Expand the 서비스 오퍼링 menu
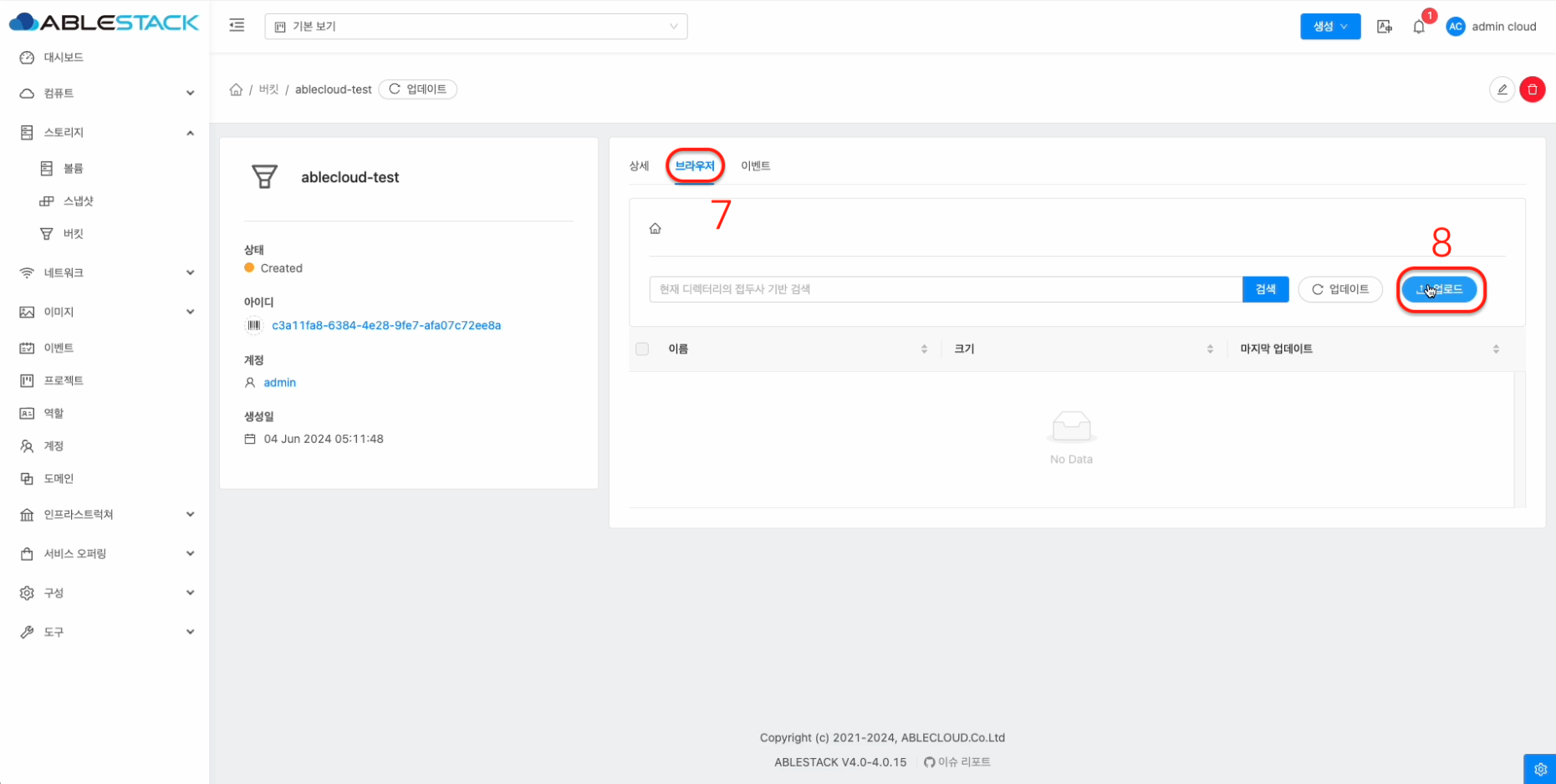Image resolution: width=1556 pixels, height=784 pixels. [x=105, y=553]
